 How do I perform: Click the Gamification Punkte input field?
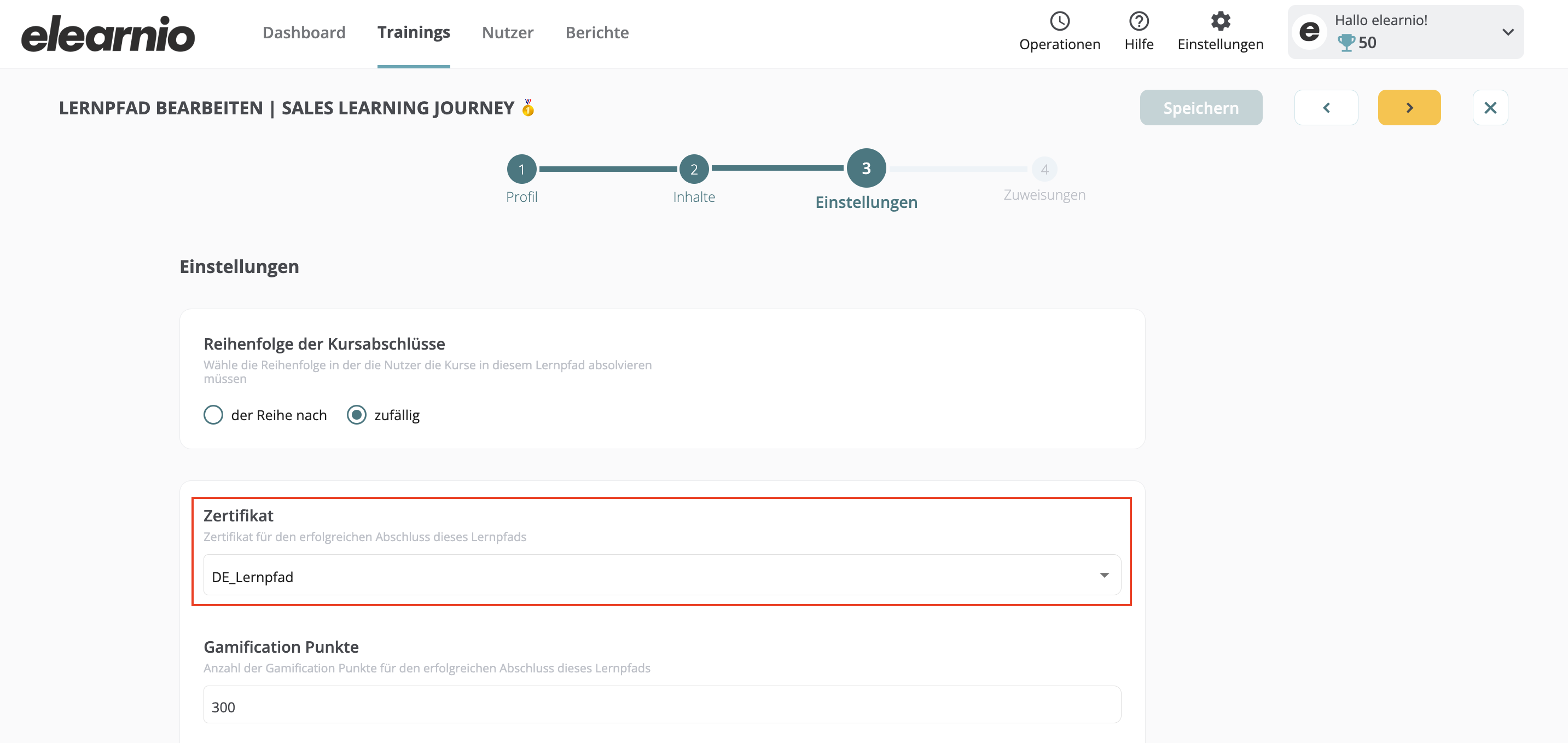tap(661, 705)
